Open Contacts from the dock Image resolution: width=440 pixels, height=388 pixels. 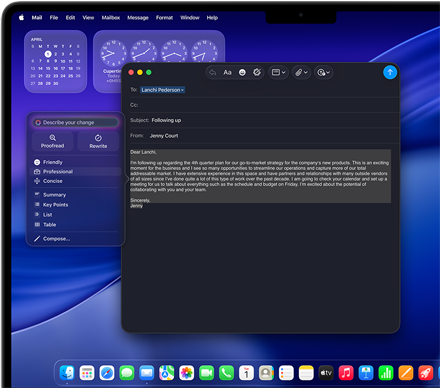click(266, 373)
